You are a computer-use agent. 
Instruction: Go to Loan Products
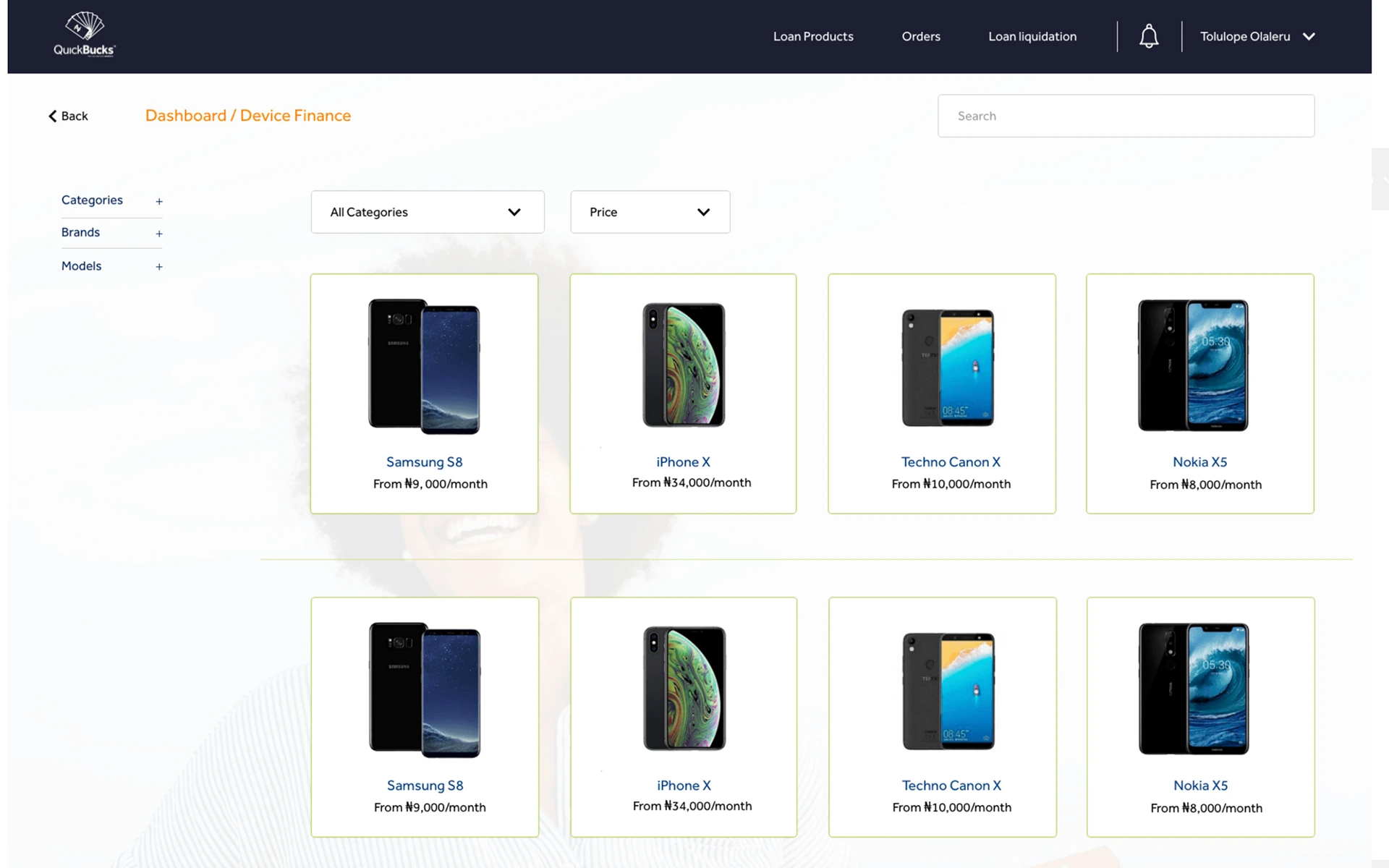pos(813,36)
